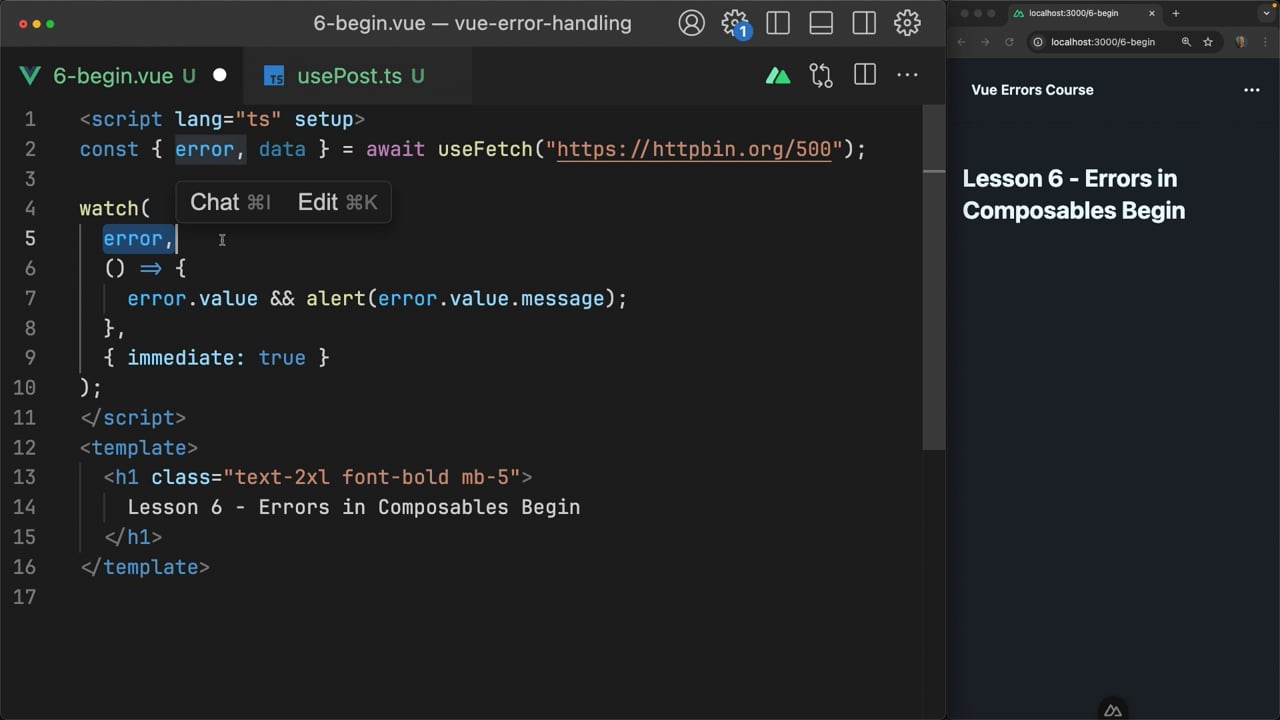This screenshot has width=1280, height=720.
Task: Toggle the secondary sidebar layout icon
Action: (864, 23)
